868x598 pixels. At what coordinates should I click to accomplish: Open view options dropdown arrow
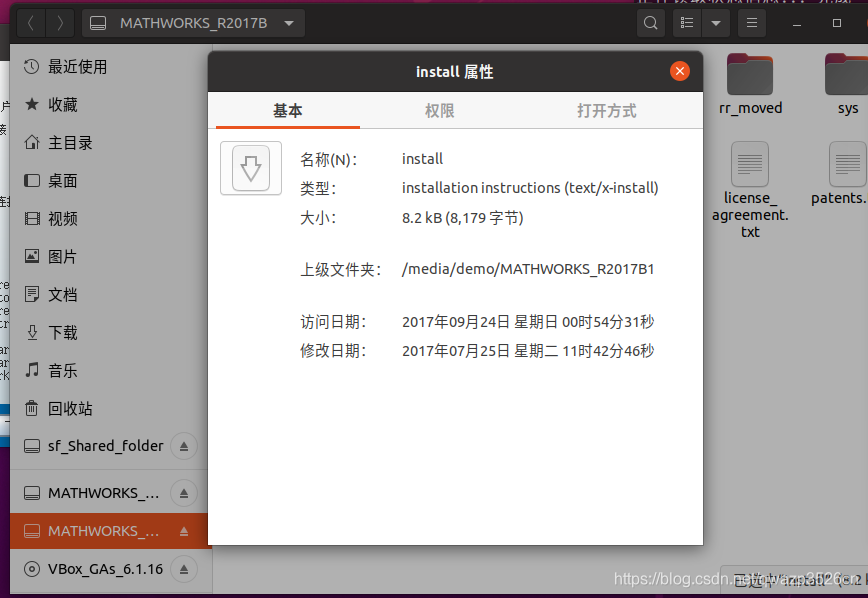click(x=716, y=23)
